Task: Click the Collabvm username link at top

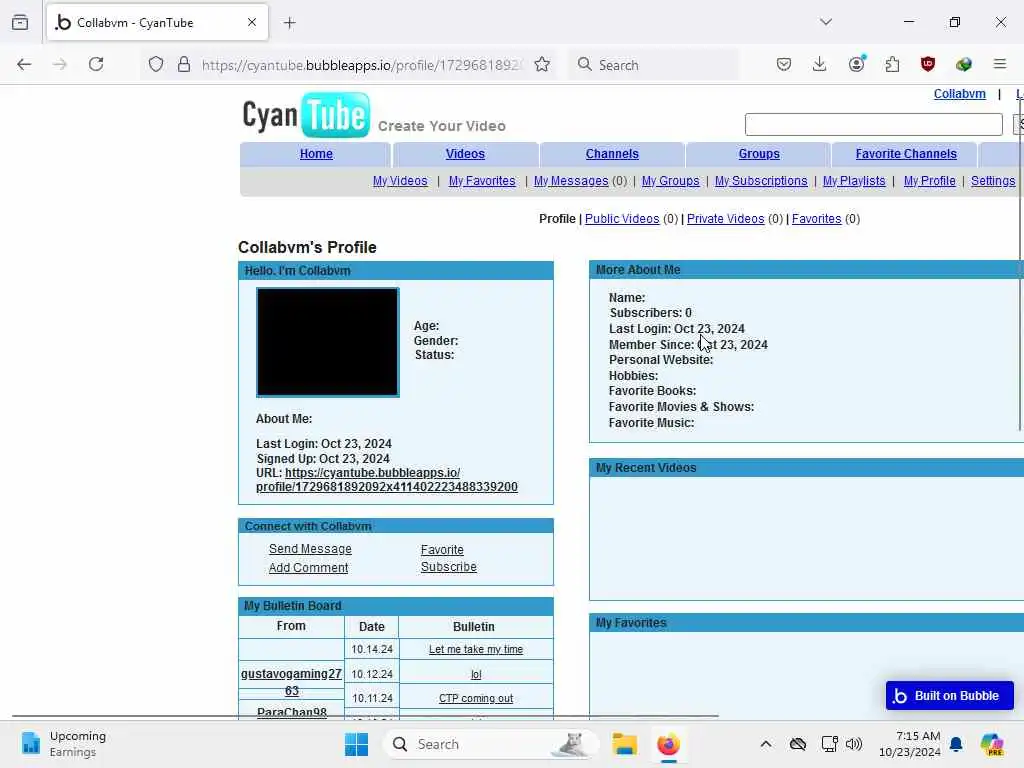Action: [959, 94]
